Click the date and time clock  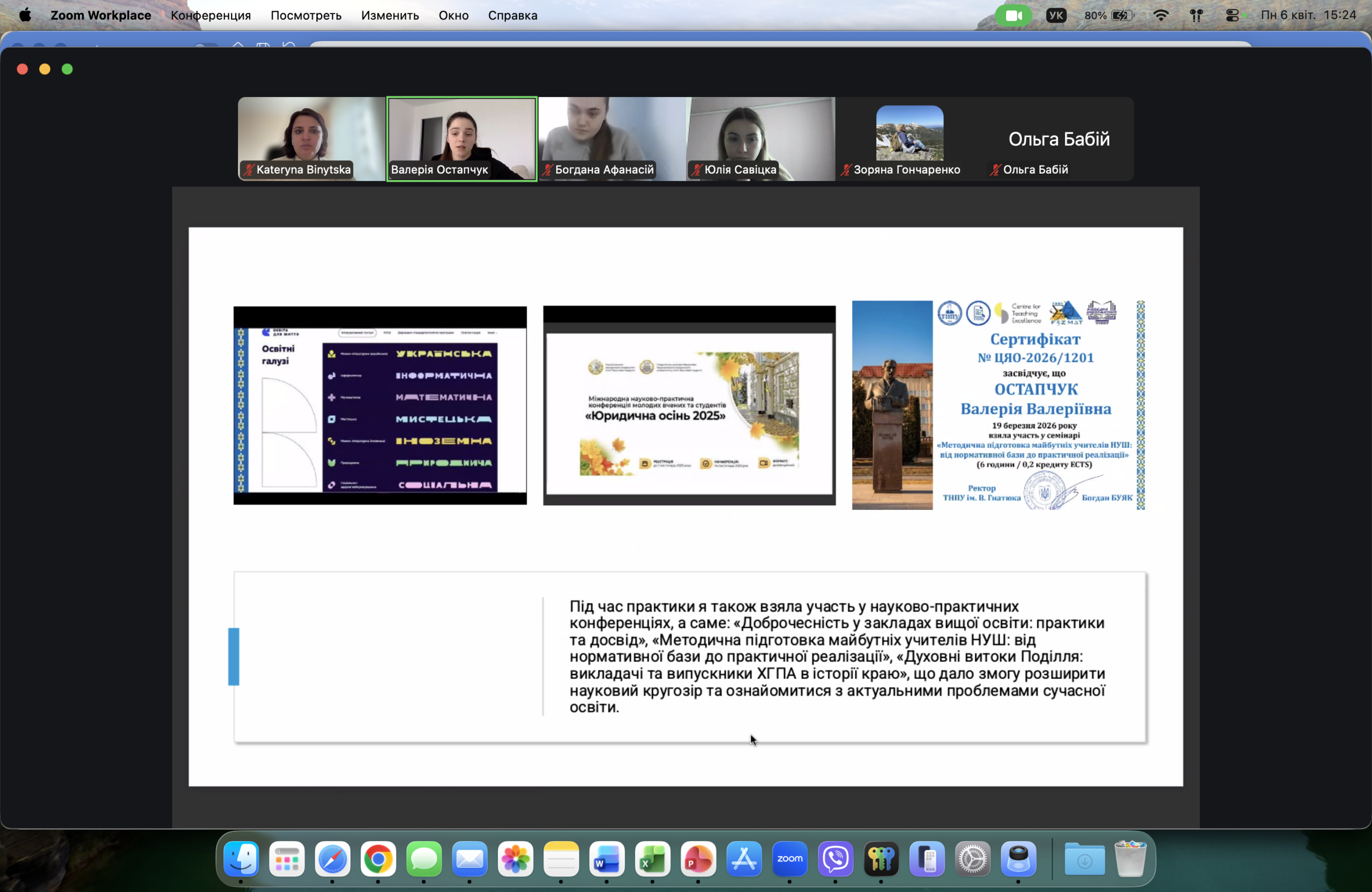[1308, 16]
